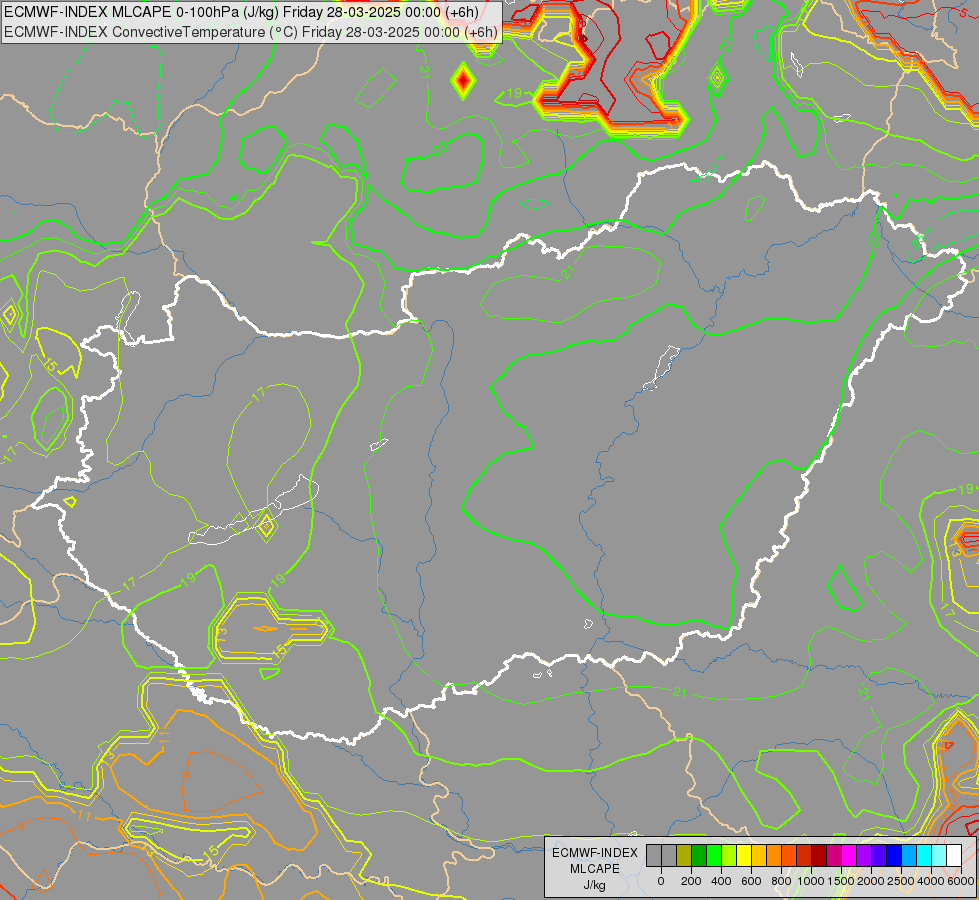This screenshot has height=900, width=979.
Task: Pick the bright green legend swatch
Action: click(714, 856)
